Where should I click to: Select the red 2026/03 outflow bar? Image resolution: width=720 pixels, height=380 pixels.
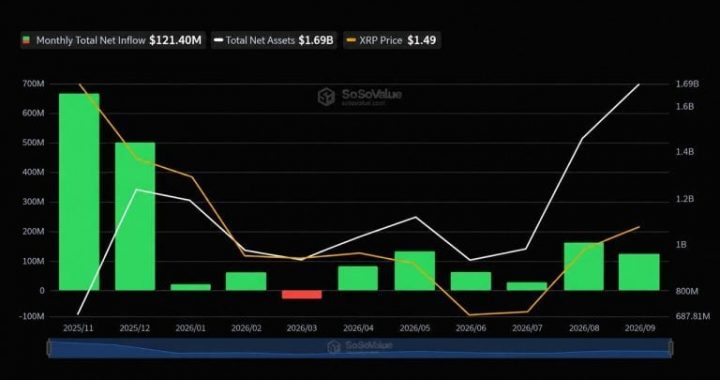pos(302,295)
